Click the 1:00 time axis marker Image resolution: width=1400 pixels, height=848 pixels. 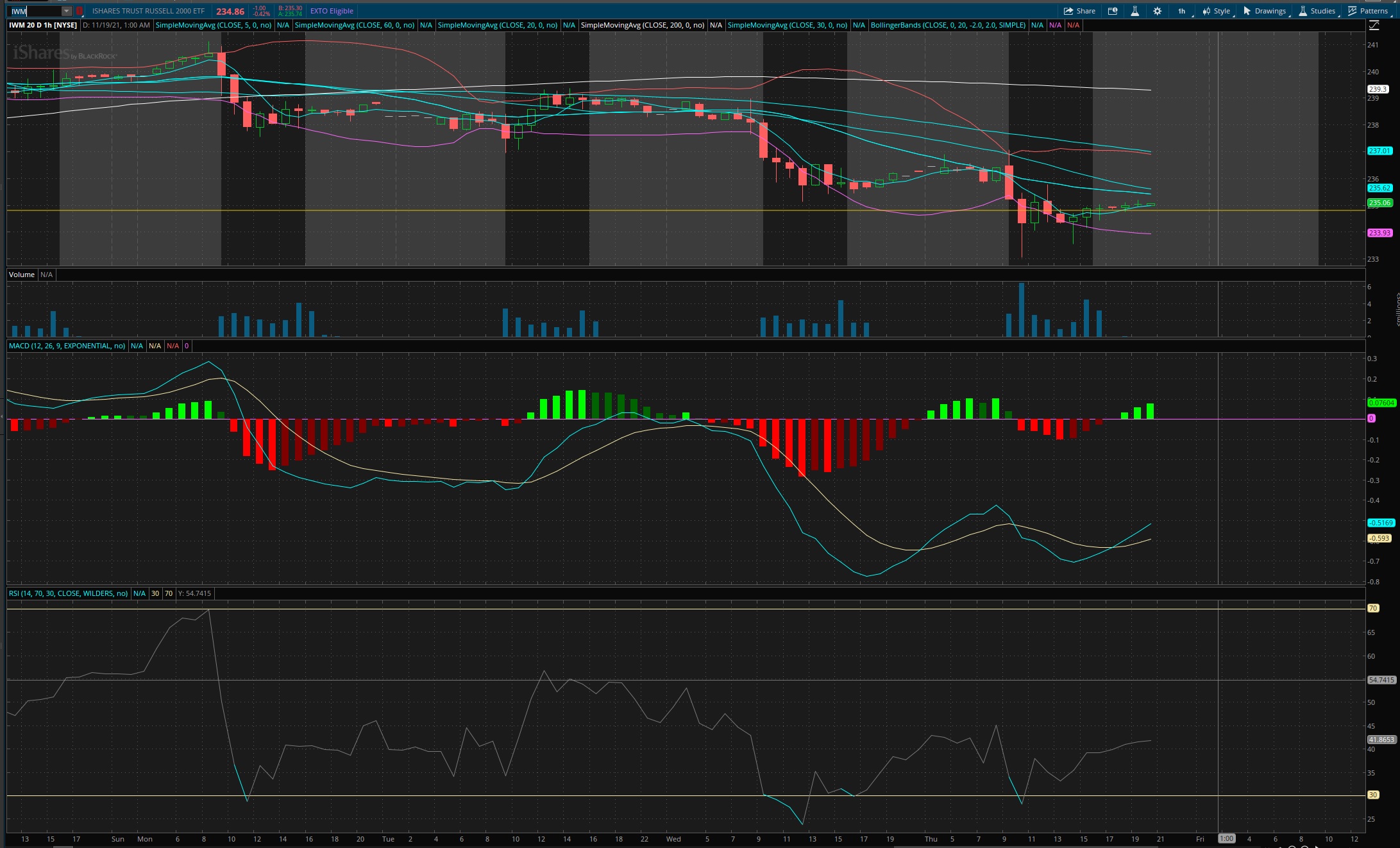[x=1226, y=838]
